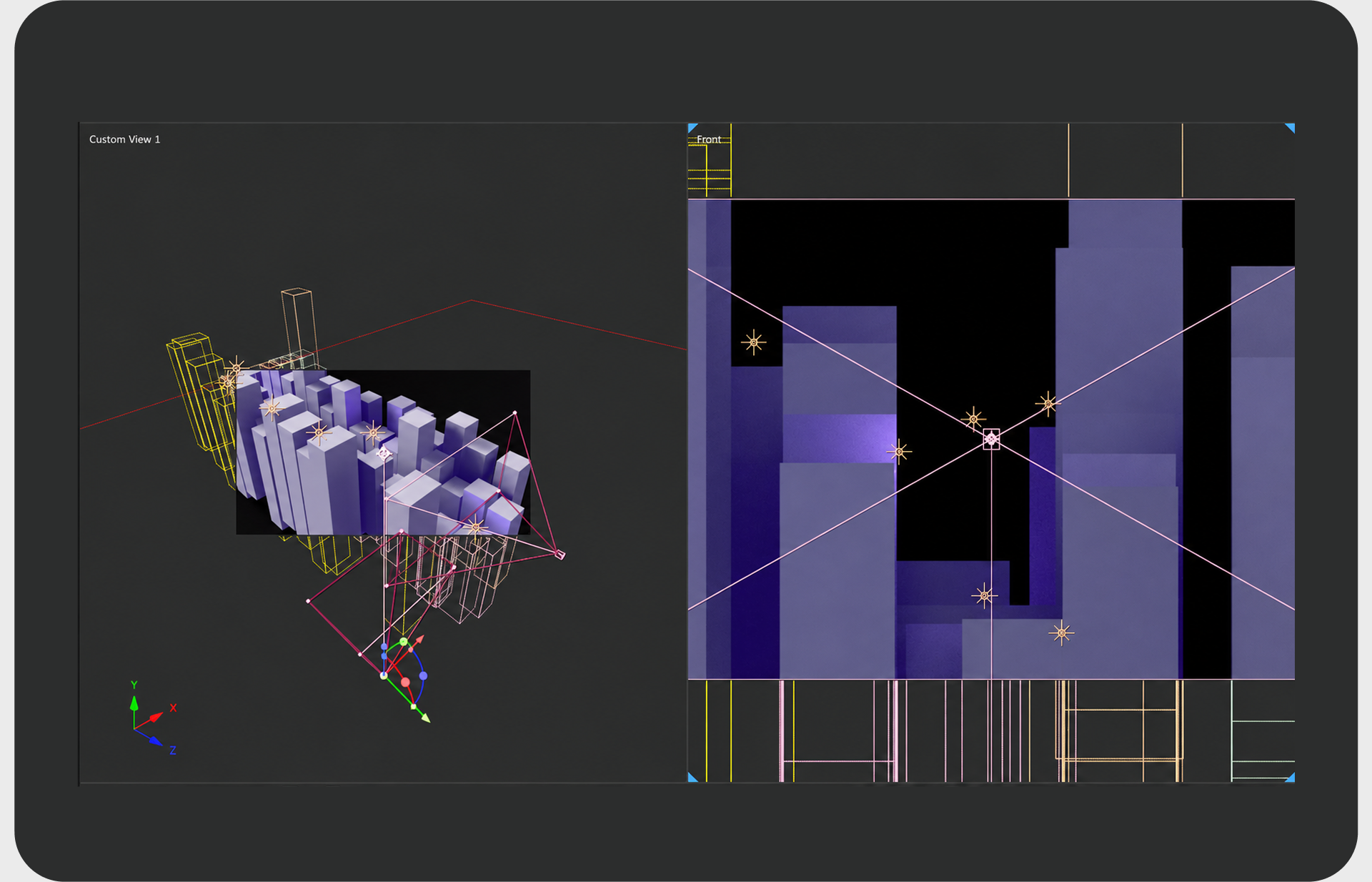1372x882 pixels.
Task: Select the light icon in Front view's upper-left black area
Action: [753, 342]
